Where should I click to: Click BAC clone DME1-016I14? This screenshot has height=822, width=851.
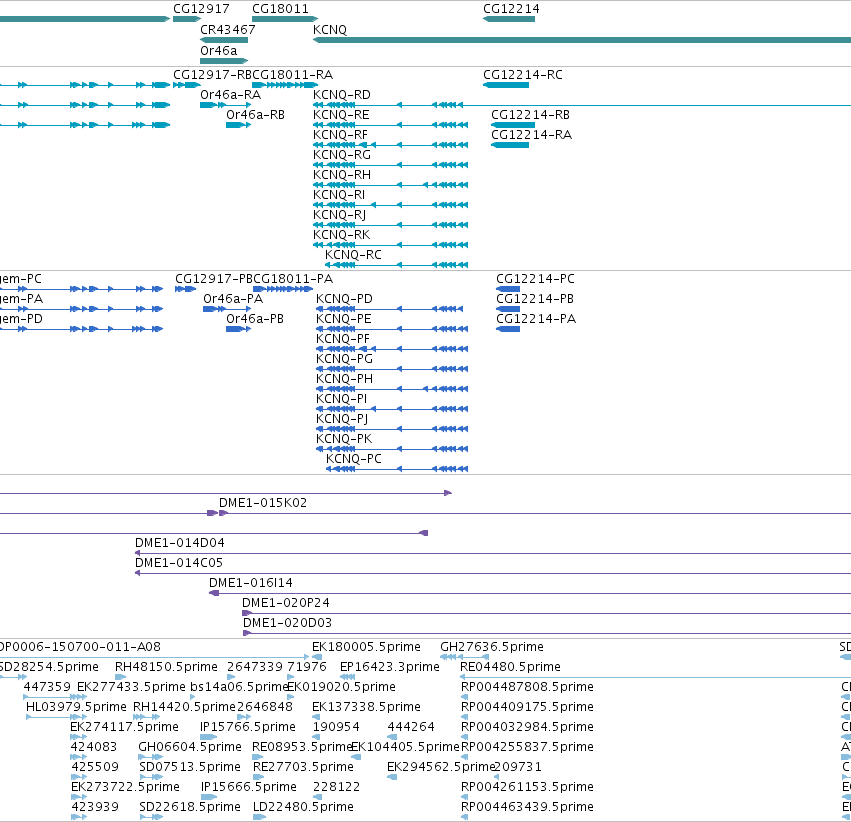[251, 583]
